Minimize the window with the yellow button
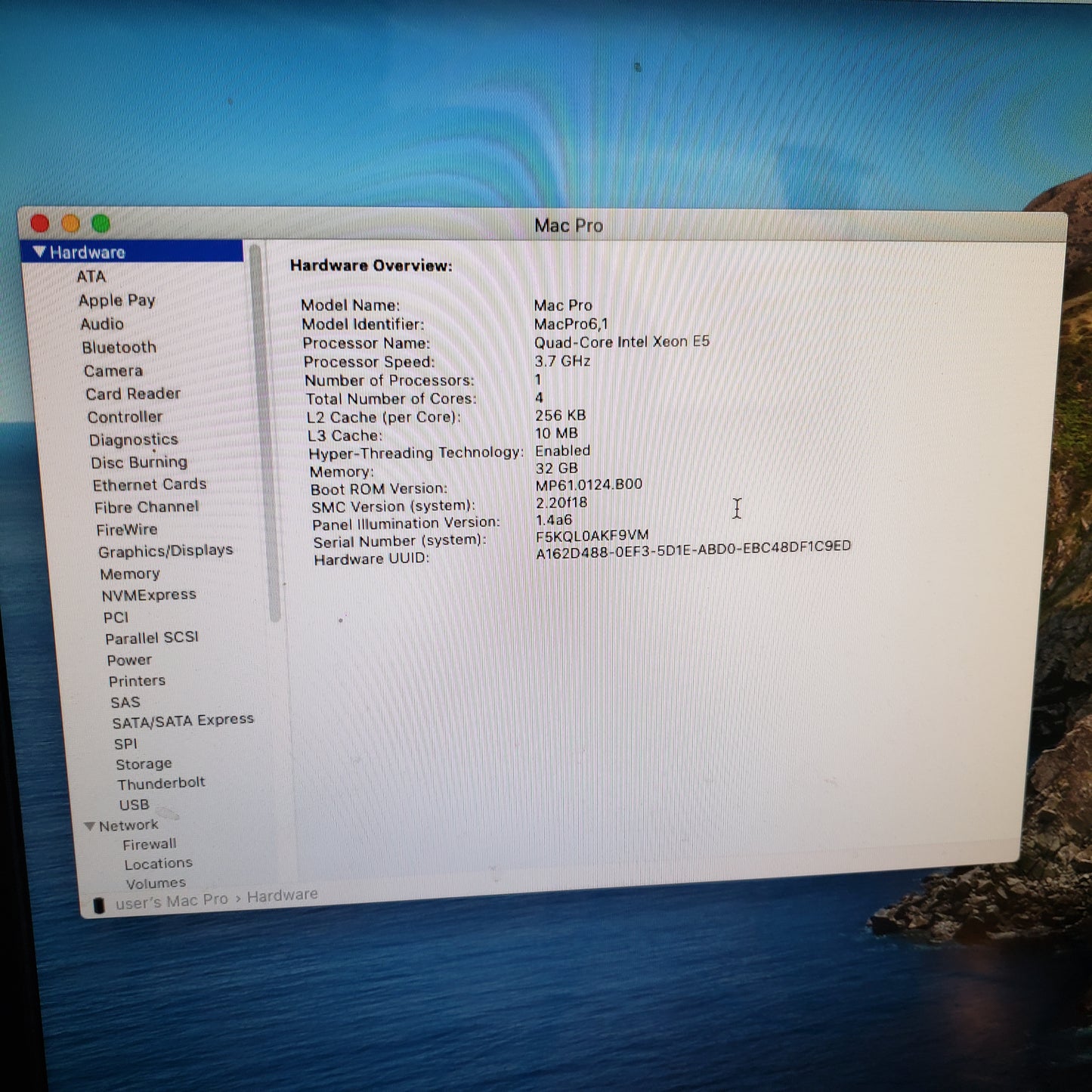The width and height of the screenshot is (1092, 1092). pos(70,223)
